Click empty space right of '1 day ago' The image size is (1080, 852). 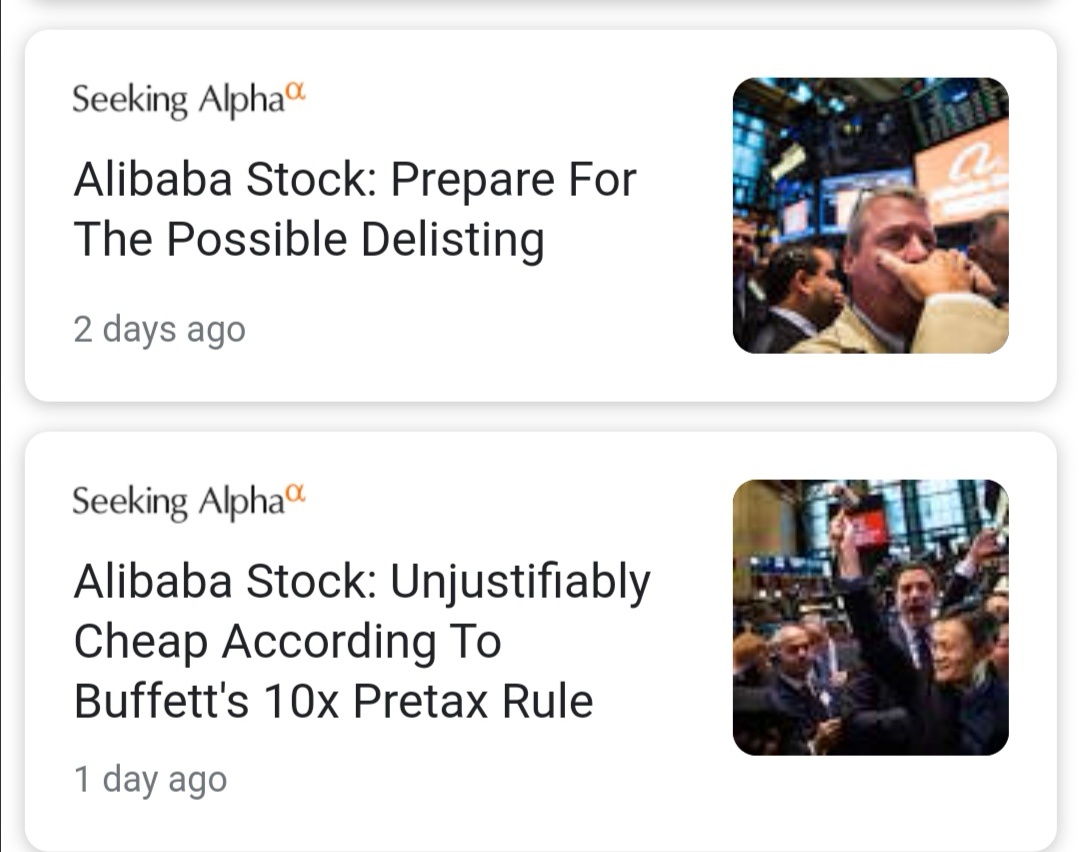click(x=480, y=780)
